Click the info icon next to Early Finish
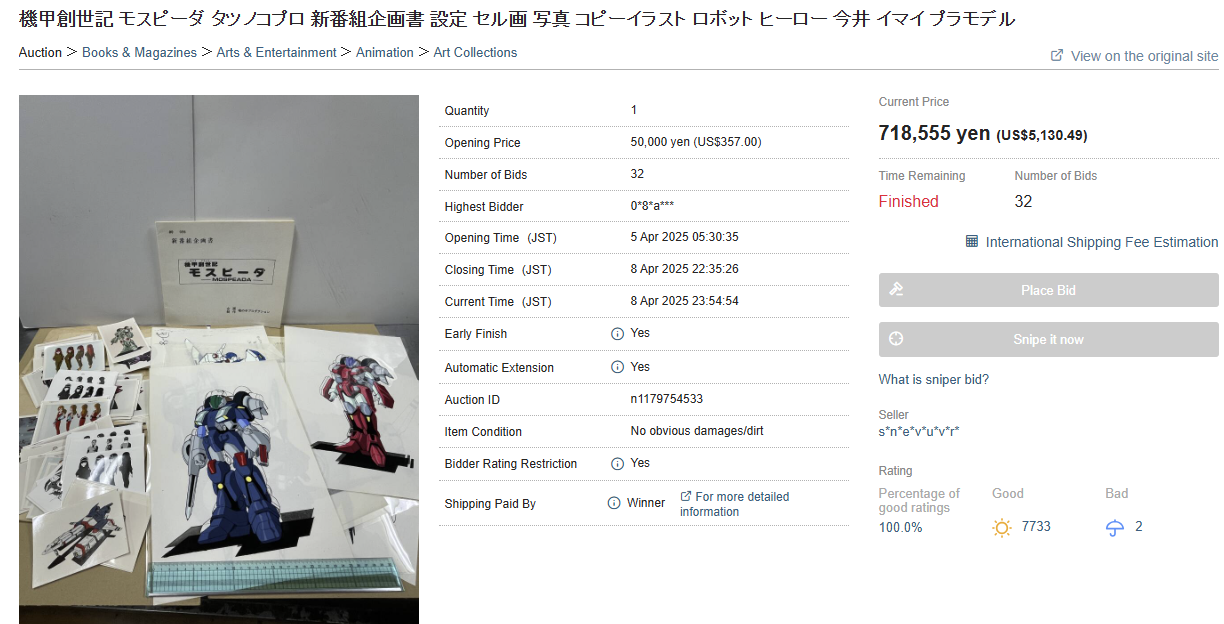1224x624 pixels. [x=617, y=334]
